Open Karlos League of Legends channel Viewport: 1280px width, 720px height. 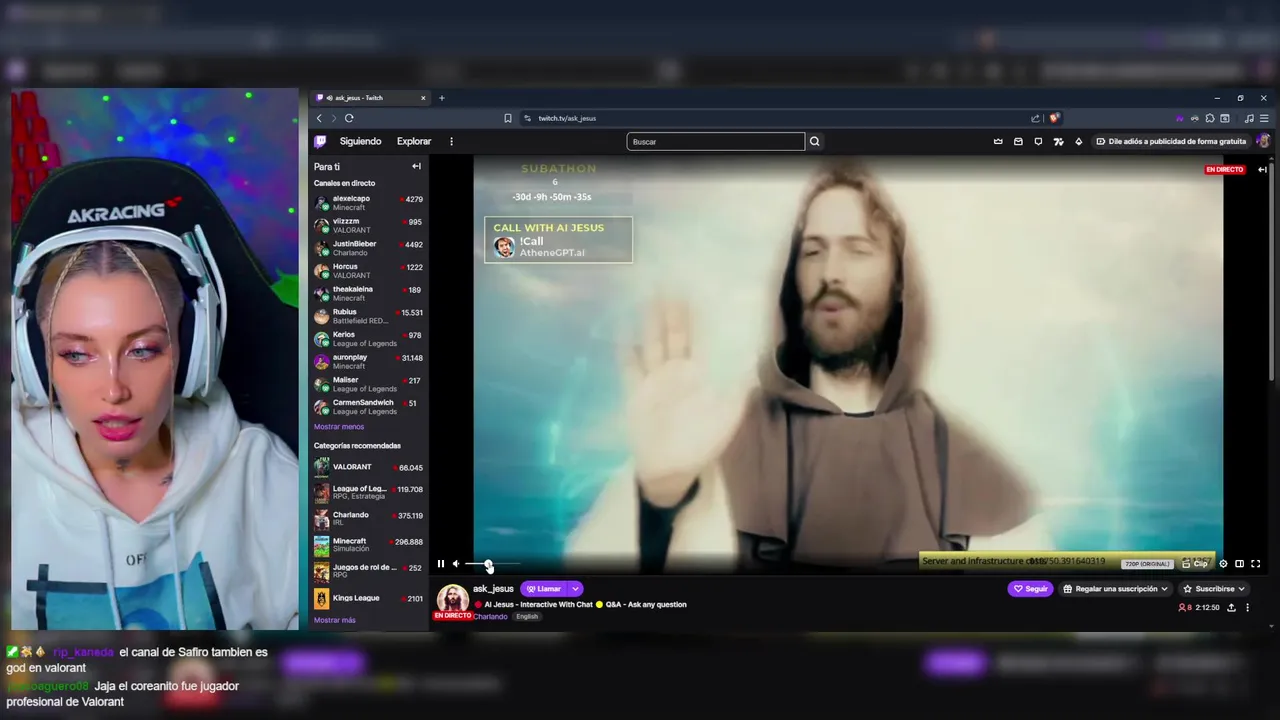[369, 338]
